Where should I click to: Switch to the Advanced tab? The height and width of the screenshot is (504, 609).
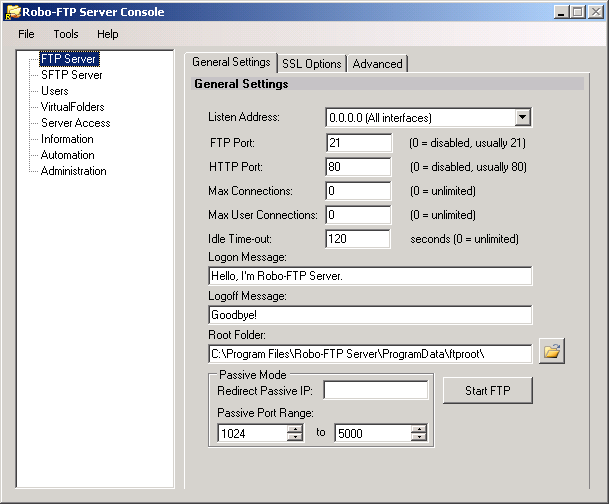377,64
